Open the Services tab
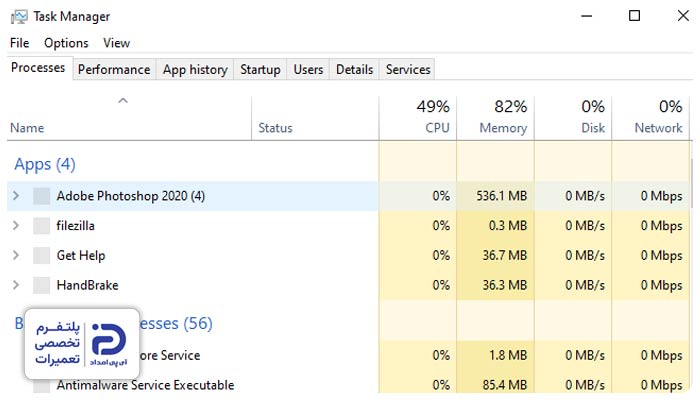The height and width of the screenshot is (400, 700). pos(408,70)
